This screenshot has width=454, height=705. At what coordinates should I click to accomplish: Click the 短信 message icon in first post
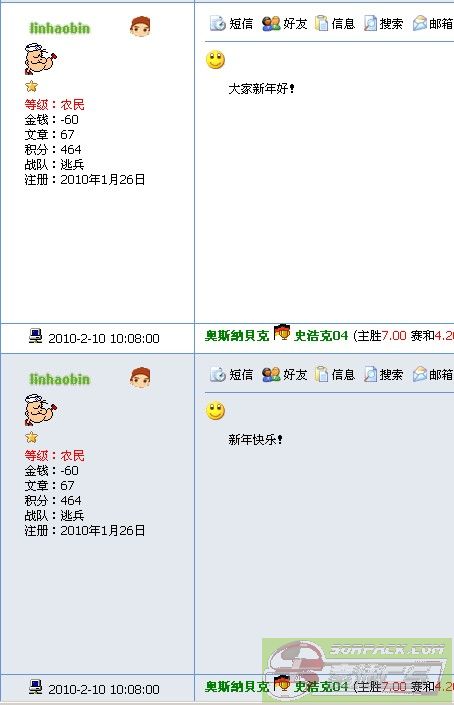[218, 23]
